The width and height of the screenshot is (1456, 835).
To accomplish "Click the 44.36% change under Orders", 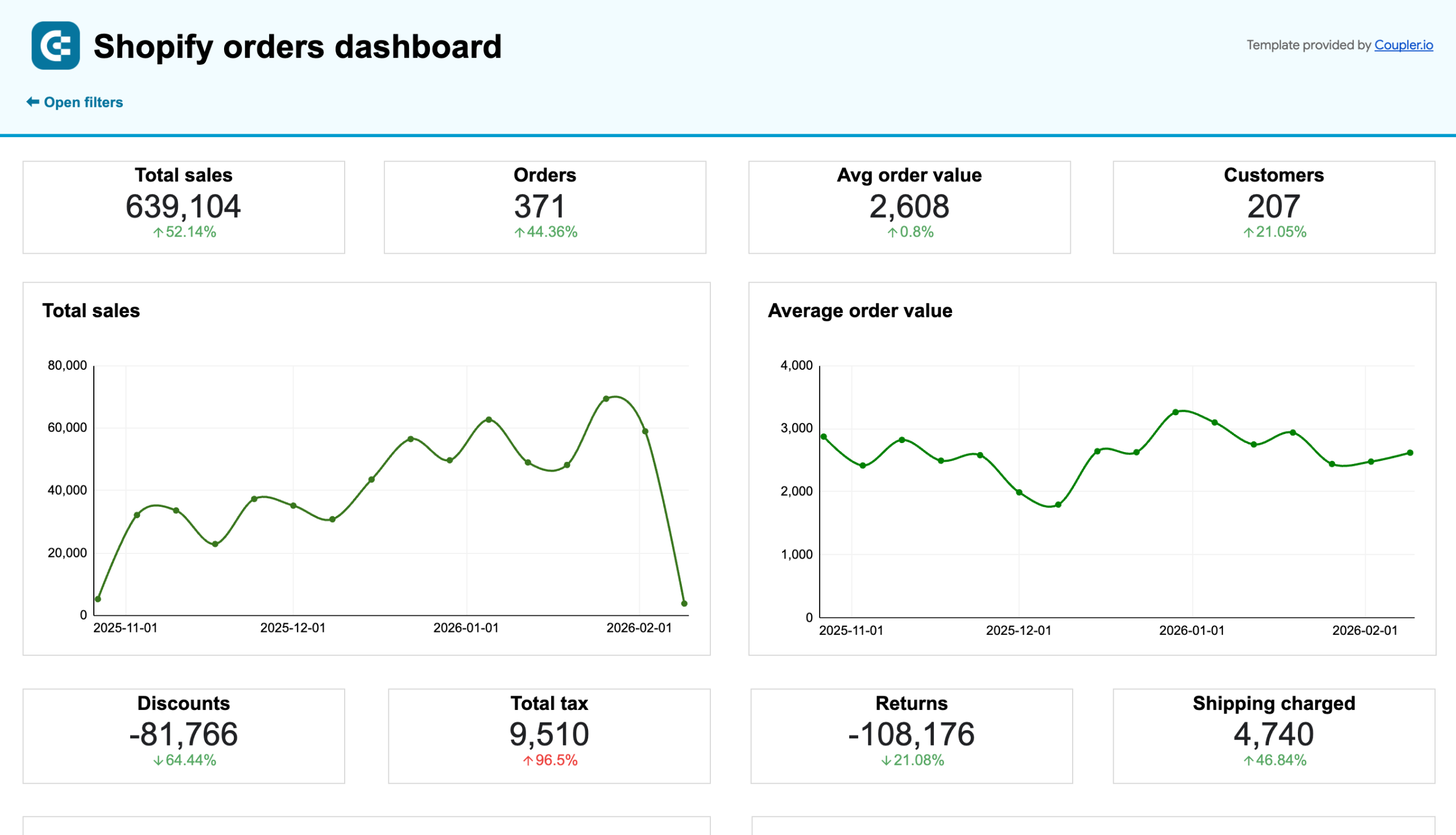I will click(545, 232).
